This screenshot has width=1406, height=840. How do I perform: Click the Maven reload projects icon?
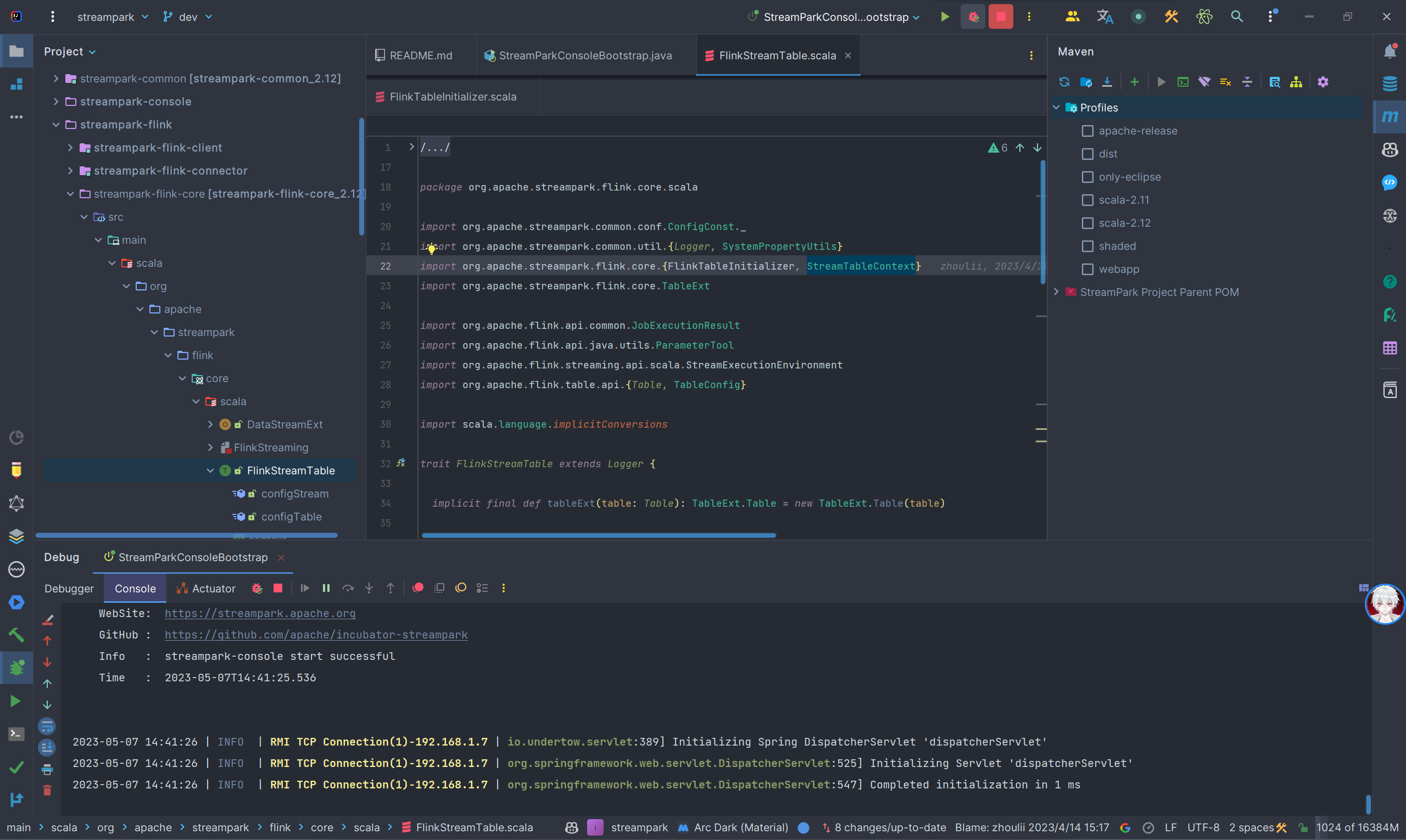pyautogui.click(x=1064, y=82)
